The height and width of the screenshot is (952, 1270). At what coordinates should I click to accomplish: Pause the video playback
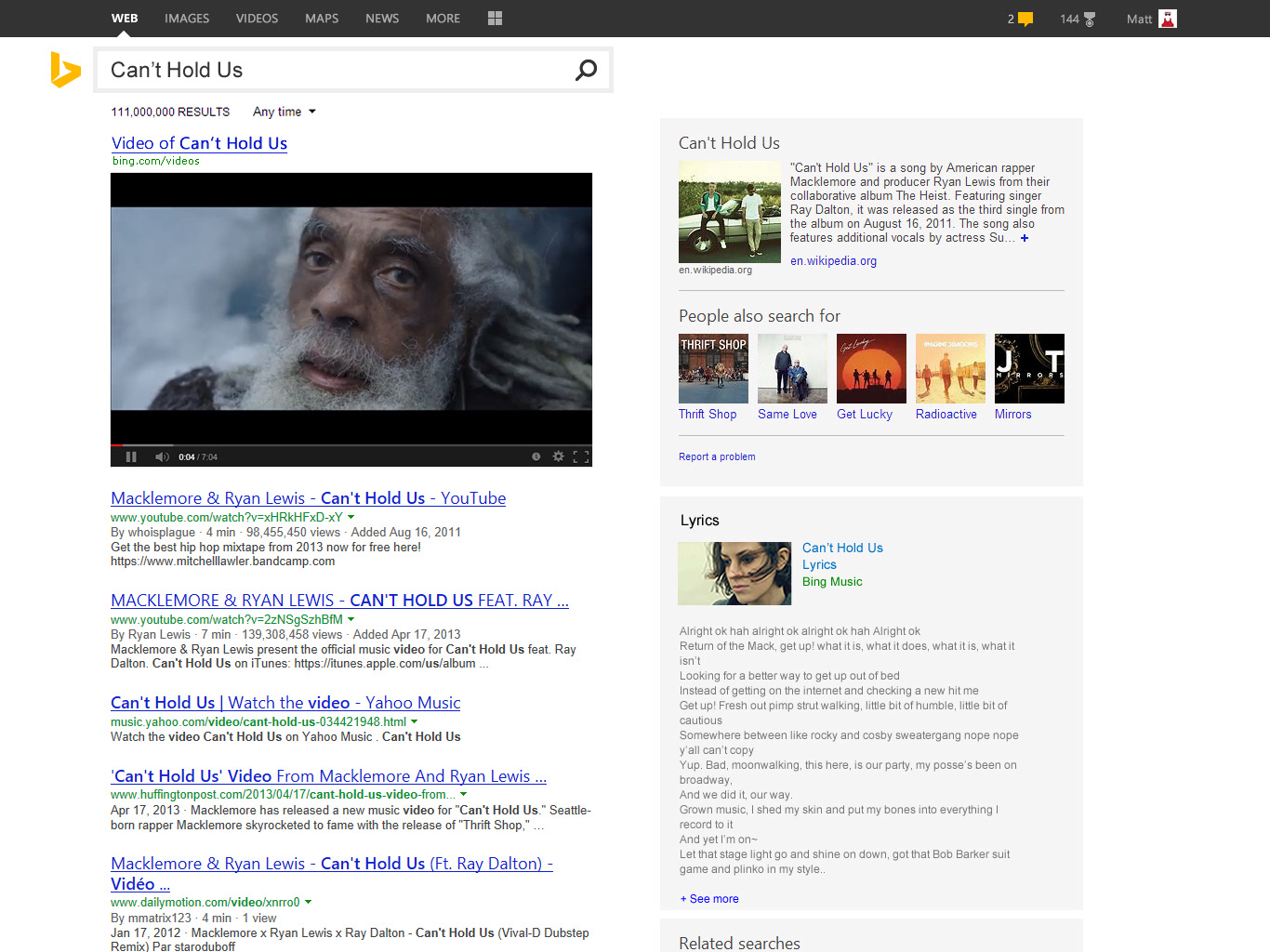pos(131,456)
